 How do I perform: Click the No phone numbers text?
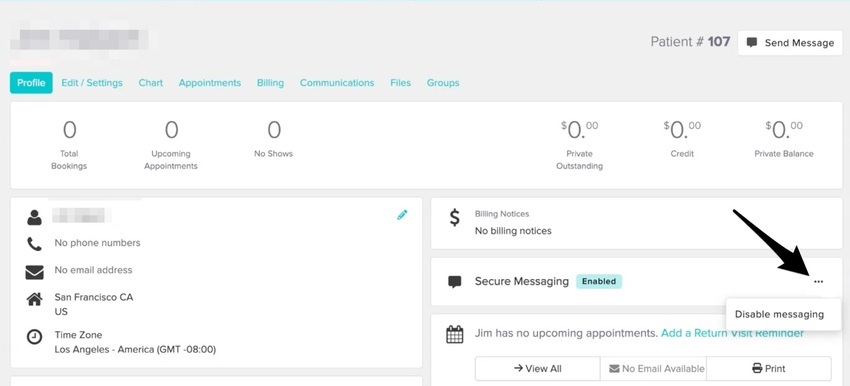click(x=98, y=243)
